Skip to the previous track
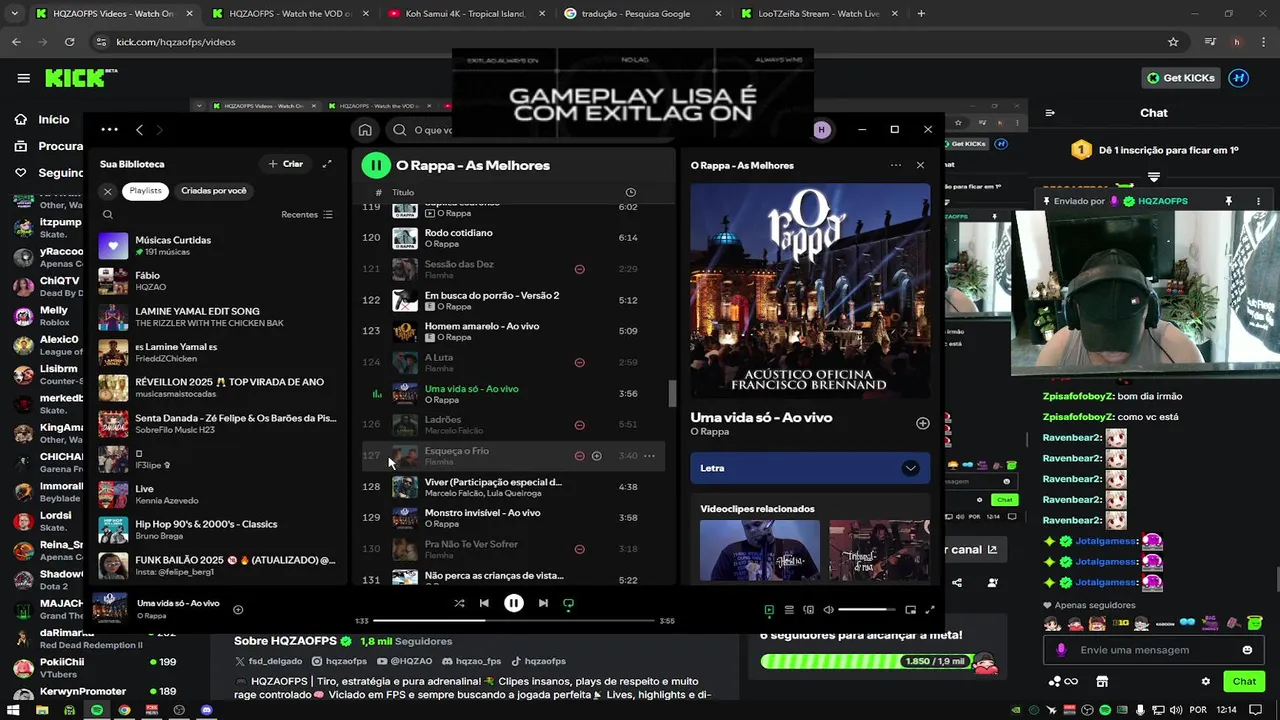This screenshot has width=1280, height=720. pyautogui.click(x=484, y=603)
